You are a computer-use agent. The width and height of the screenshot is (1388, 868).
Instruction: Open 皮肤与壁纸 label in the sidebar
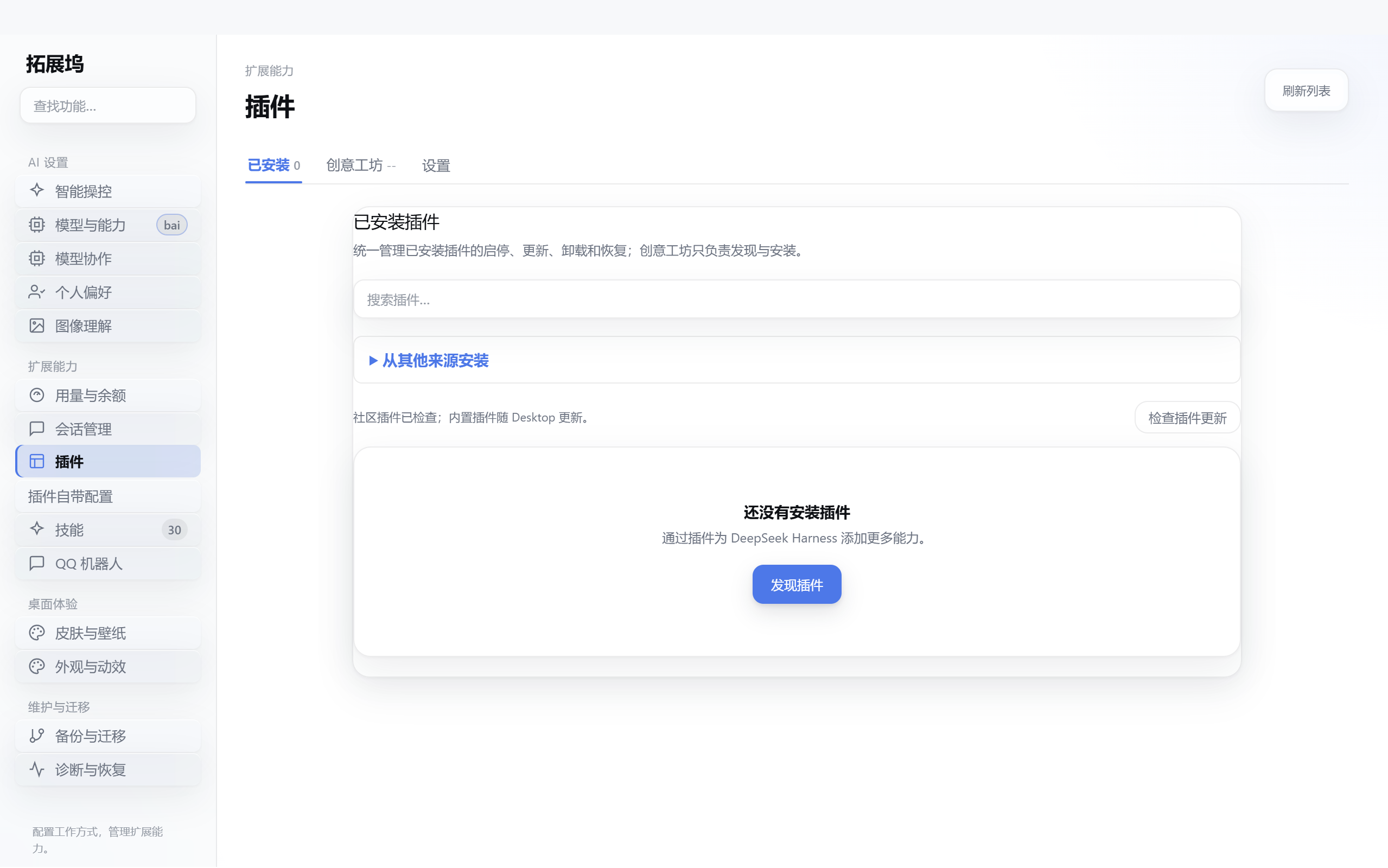coord(91,633)
